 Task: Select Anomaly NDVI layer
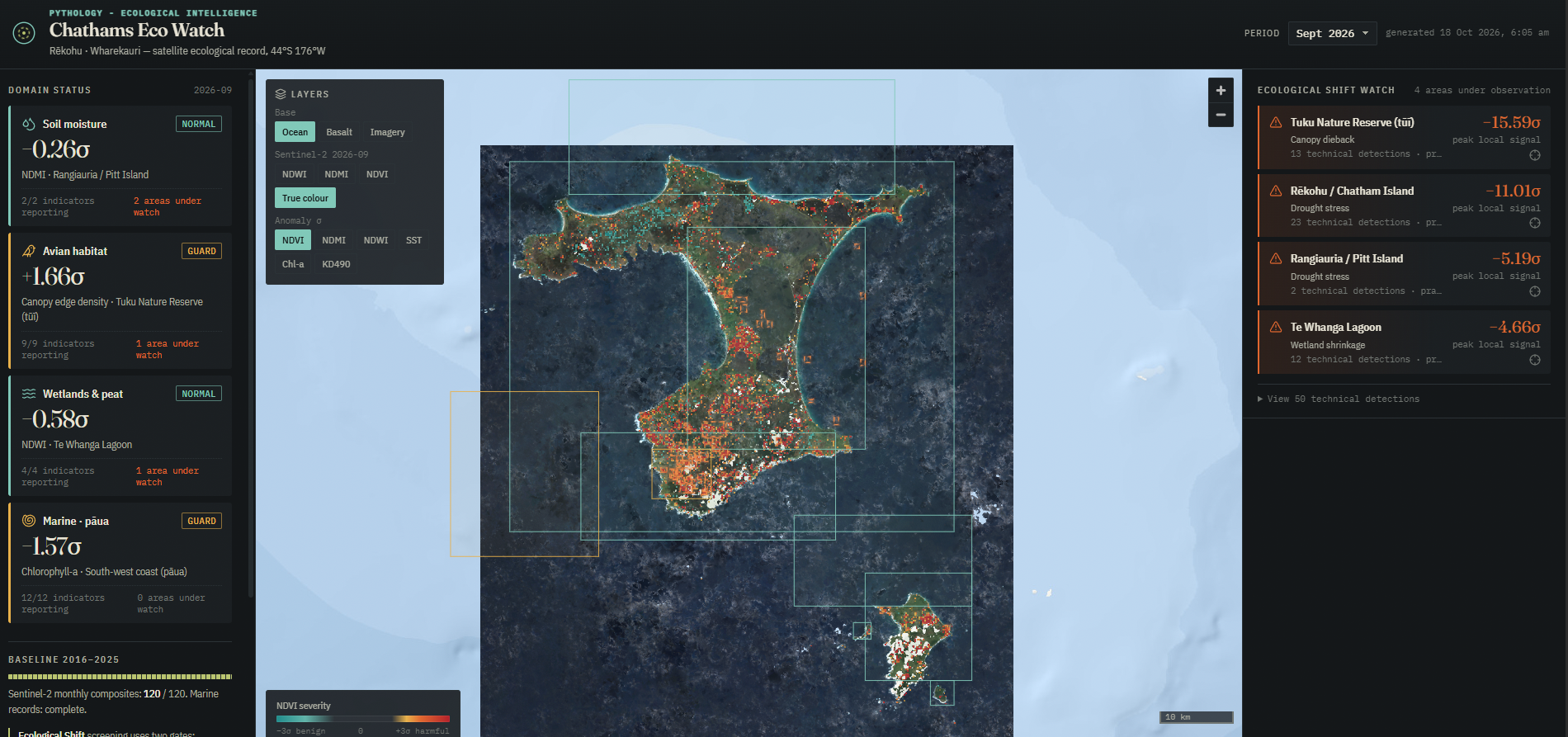click(x=293, y=240)
